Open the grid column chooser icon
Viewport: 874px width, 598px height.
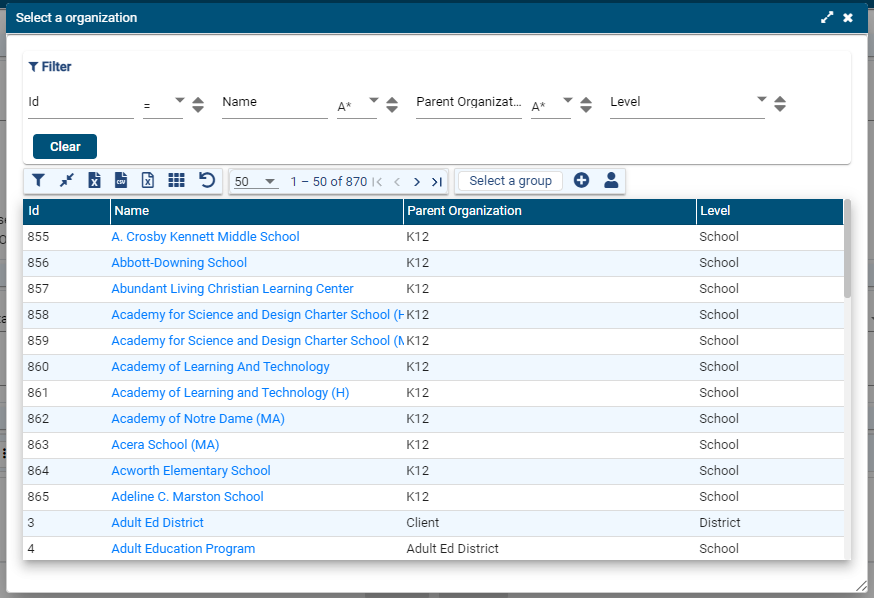coord(177,181)
